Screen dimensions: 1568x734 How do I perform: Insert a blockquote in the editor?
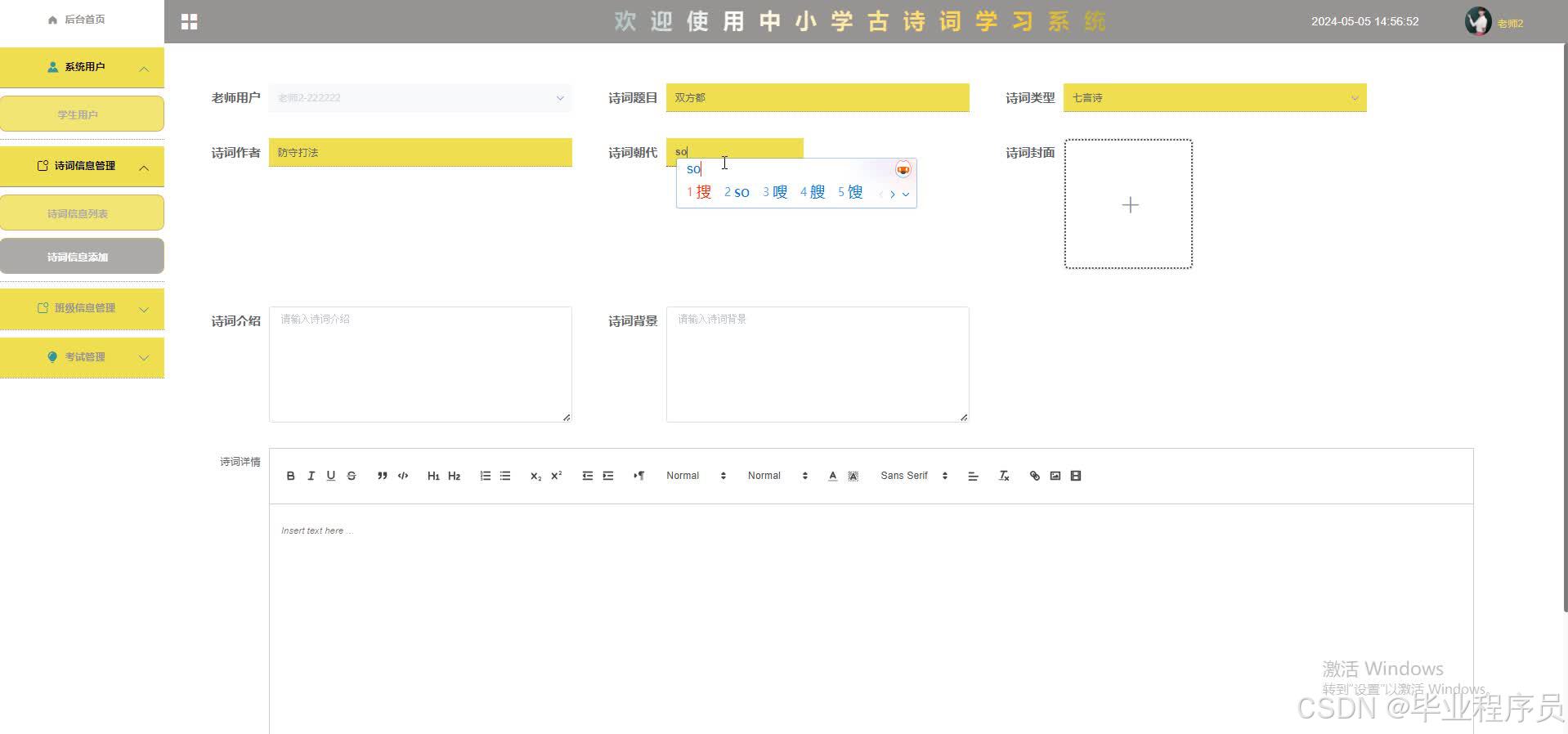pos(382,476)
